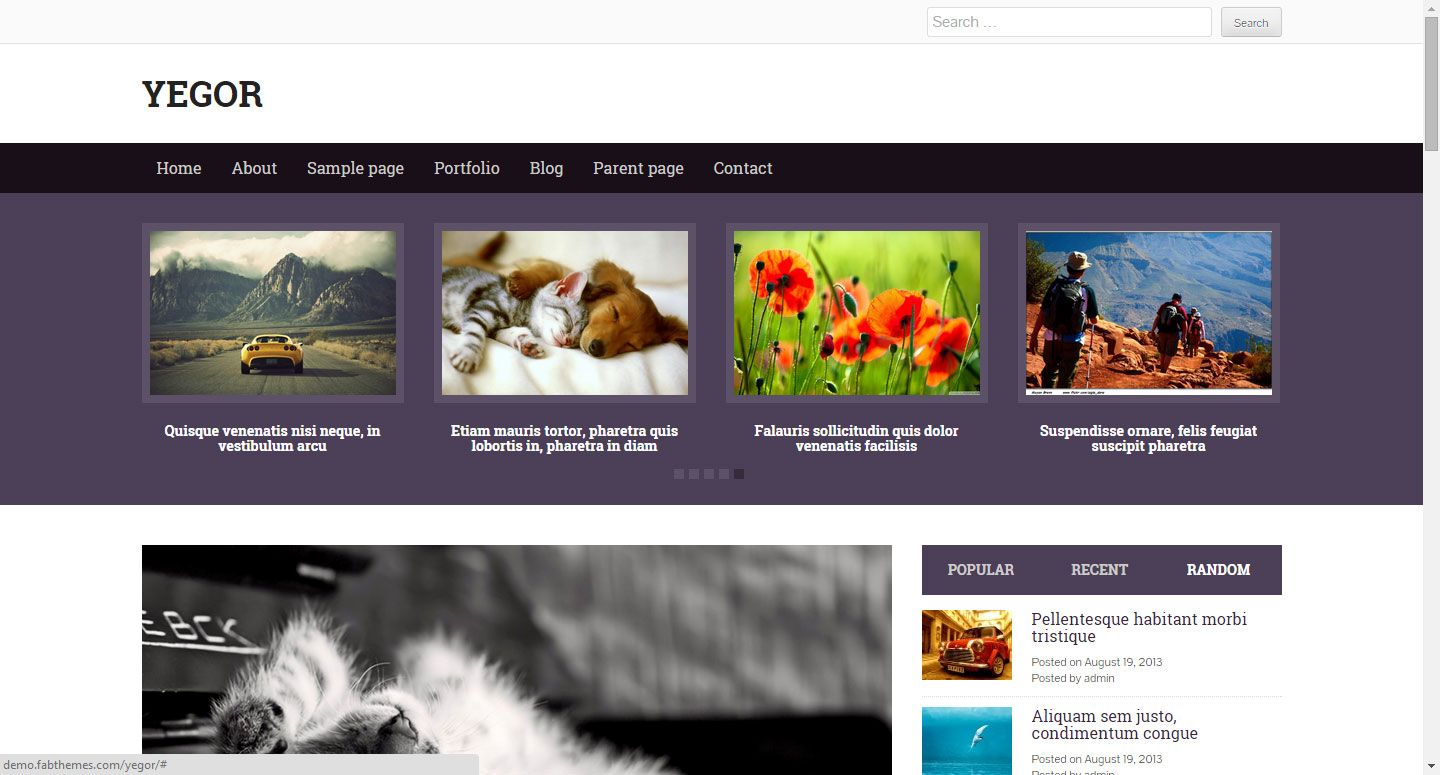Open post 'Quisque venenatis nisi neque' title
1440x775 pixels.
point(273,438)
